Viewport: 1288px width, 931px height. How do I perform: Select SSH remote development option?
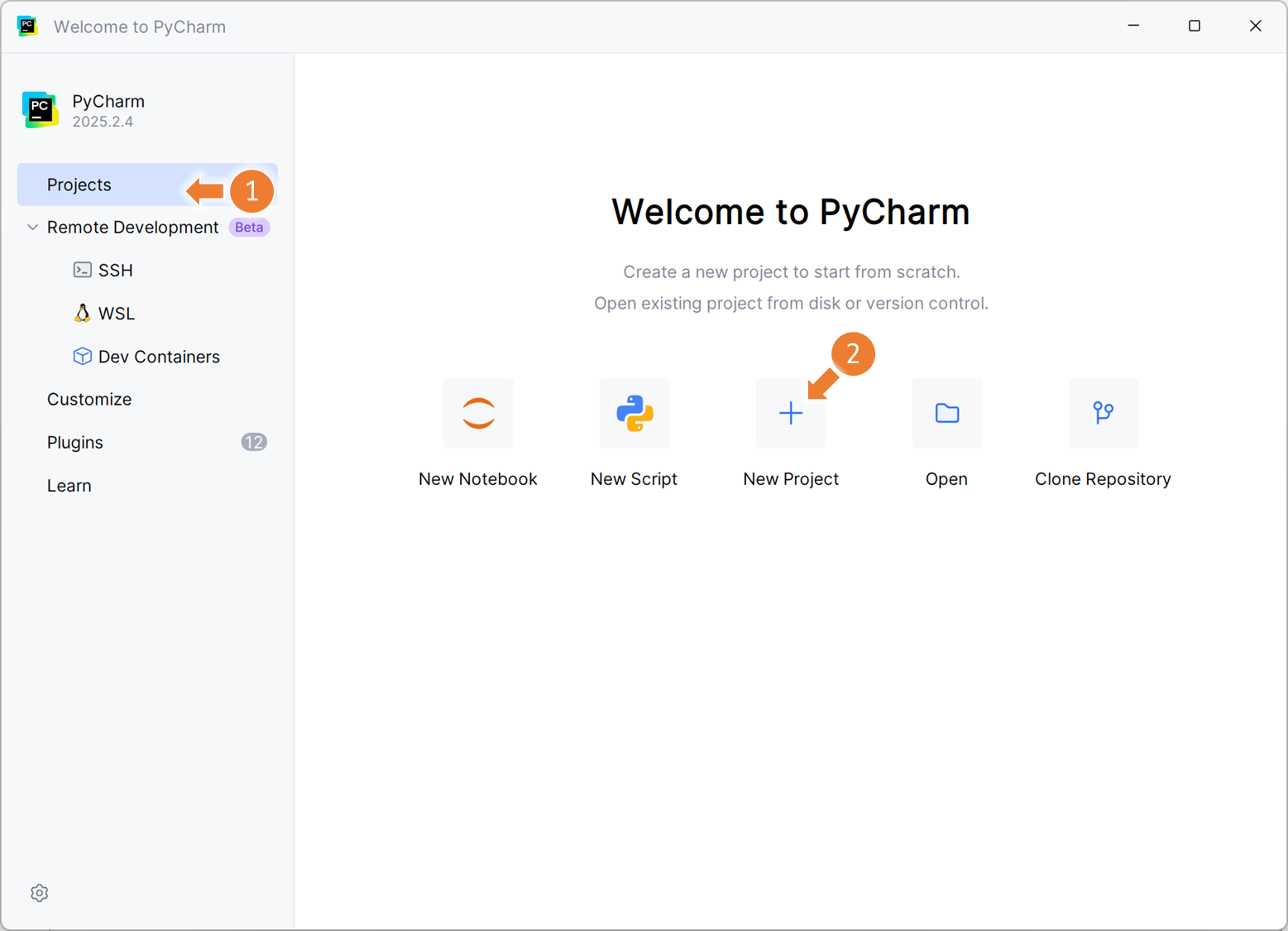click(x=116, y=270)
